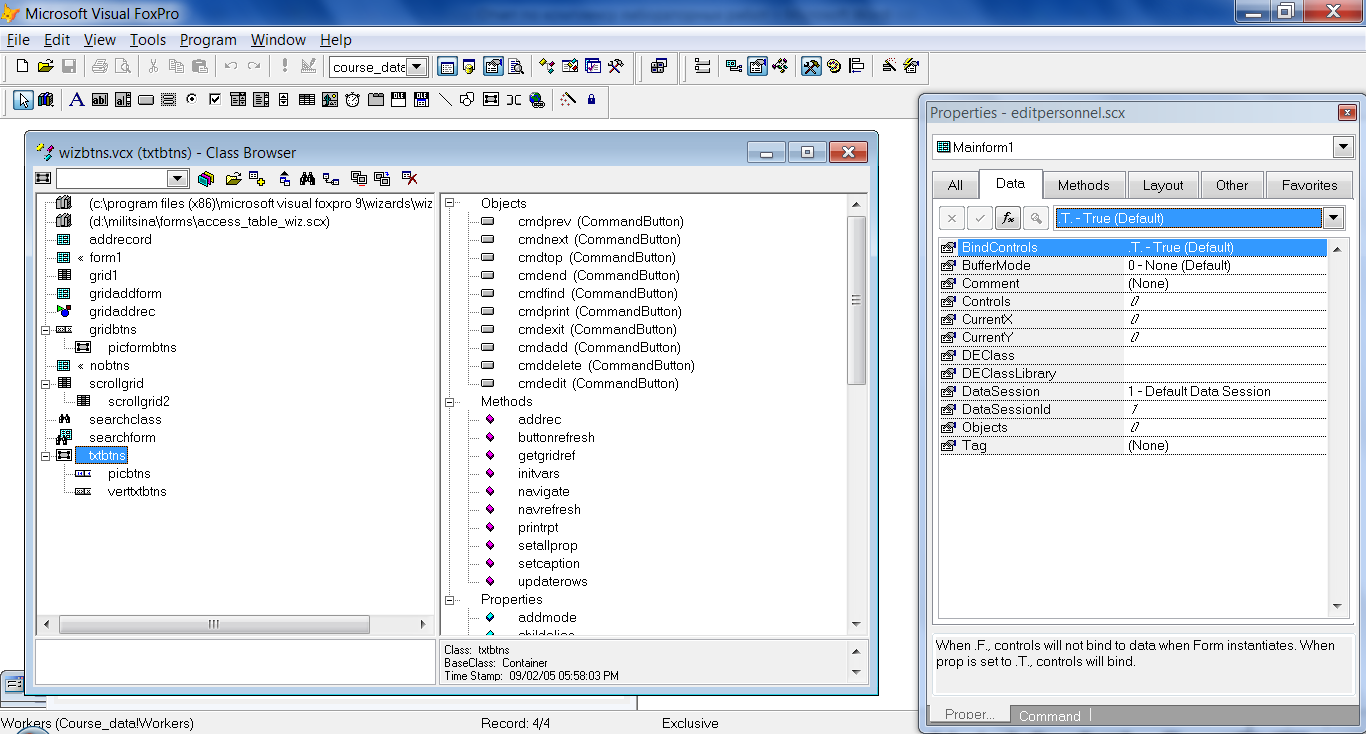Image resolution: width=1366 pixels, height=734 pixels.
Task: Select the Hyperlink control tool
Action: pos(538,100)
